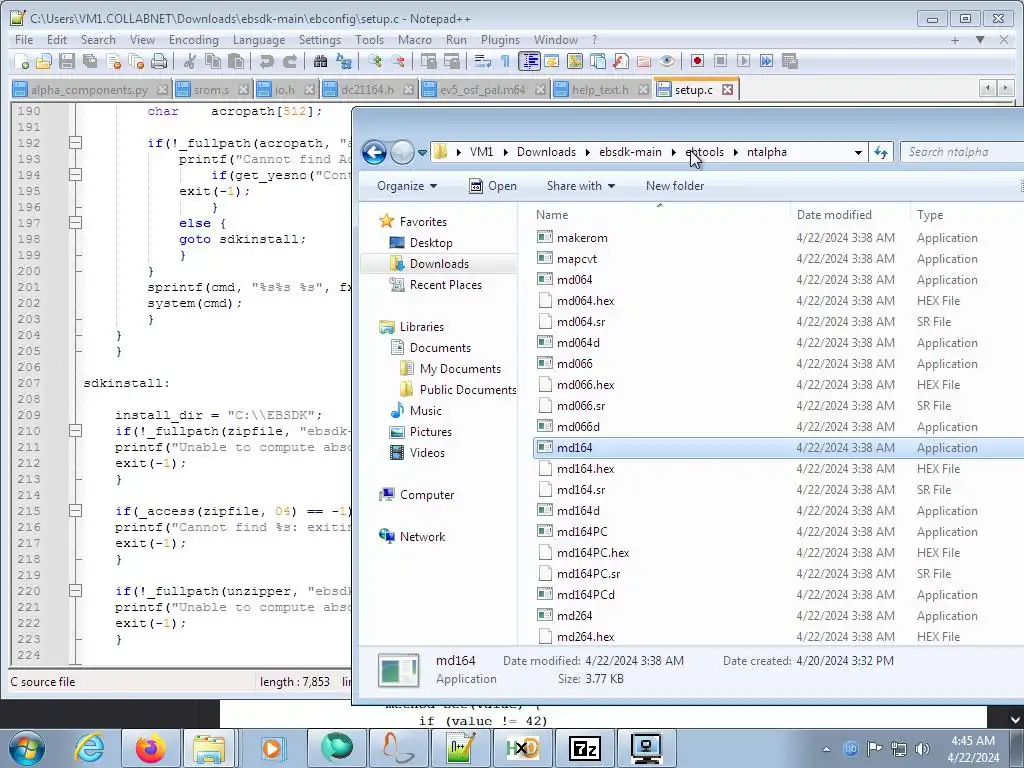This screenshot has height=768, width=1024.
Task: Toggle Show All Characters pilcrow icon
Action: click(x=505, y=61)
